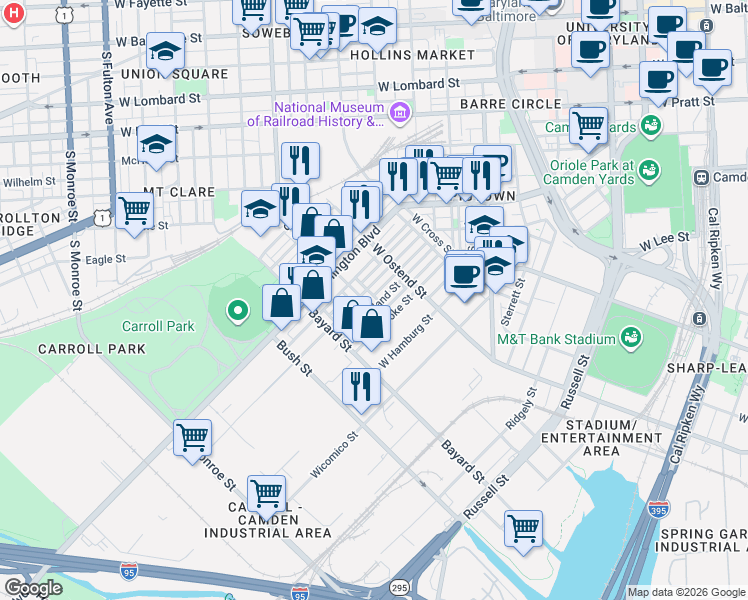
Task: Click the green location pin in Carroll Park
Action: coord(238,311)
